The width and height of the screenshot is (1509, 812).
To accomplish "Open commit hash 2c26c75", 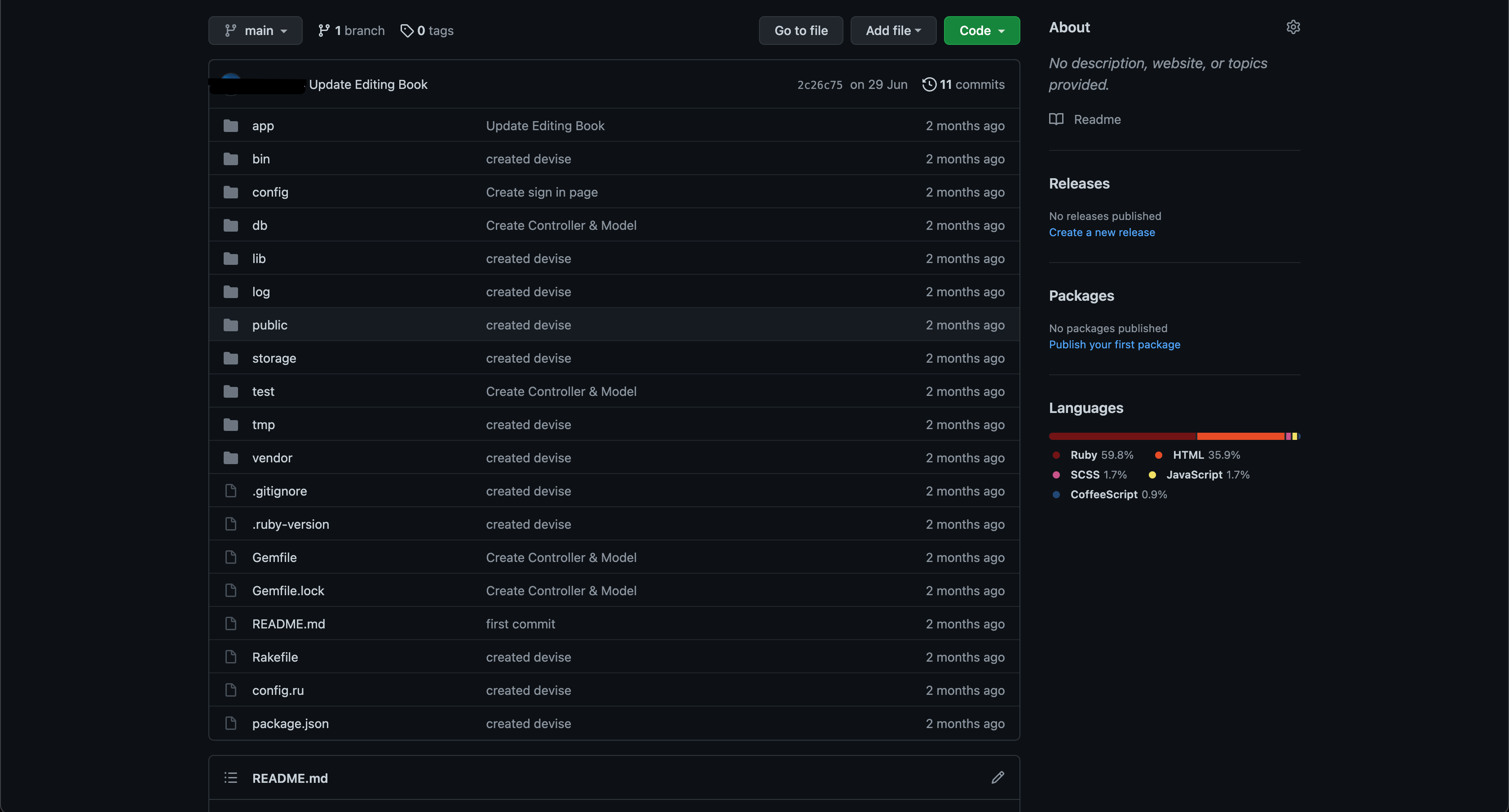I will coord(820,85).
